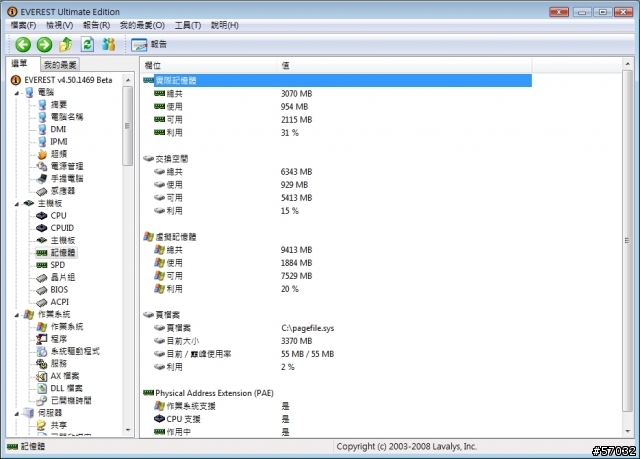Select the 交換空間 section row

point(171,159)
